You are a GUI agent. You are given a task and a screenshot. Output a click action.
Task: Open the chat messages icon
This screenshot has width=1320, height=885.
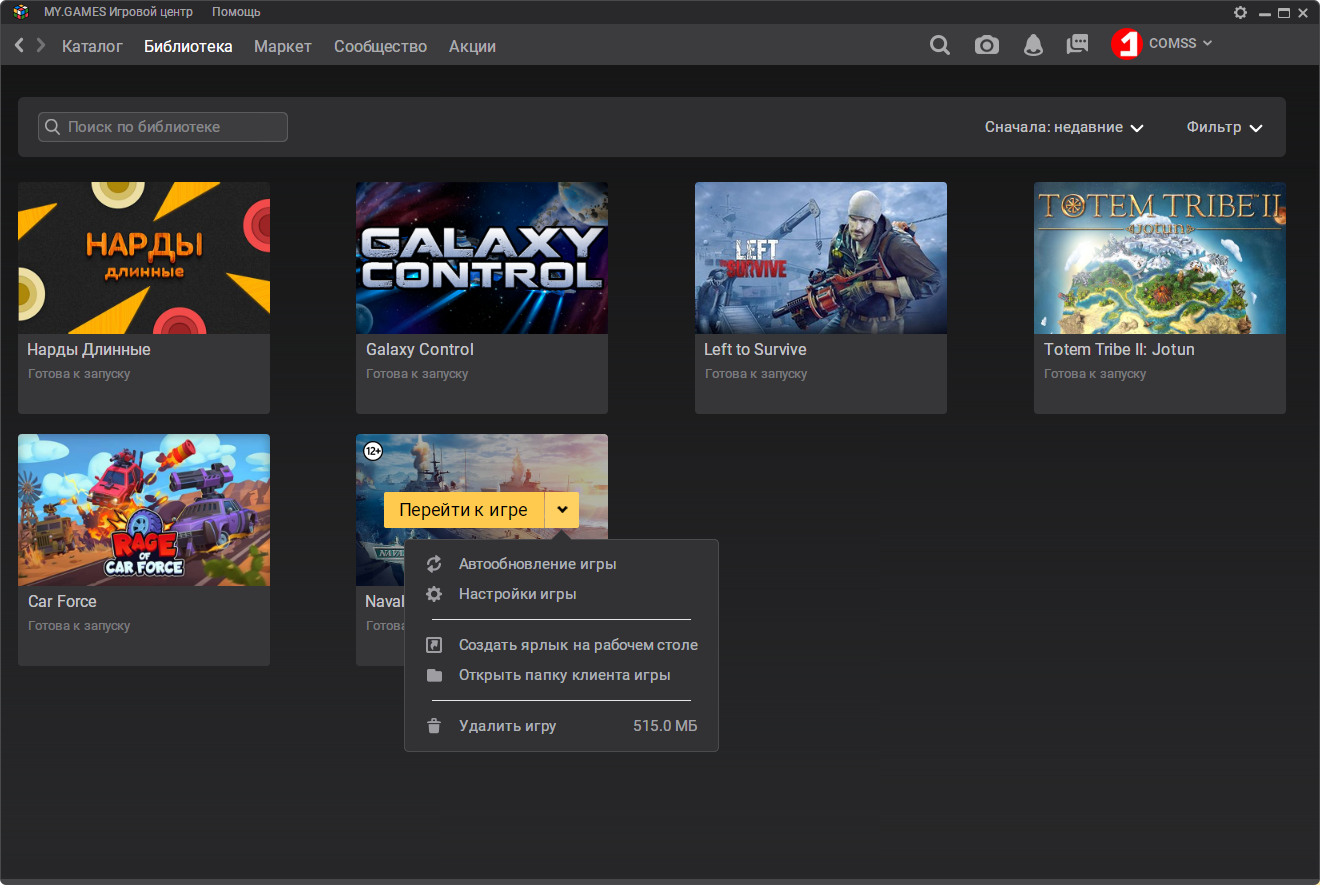click(1077, 45)
